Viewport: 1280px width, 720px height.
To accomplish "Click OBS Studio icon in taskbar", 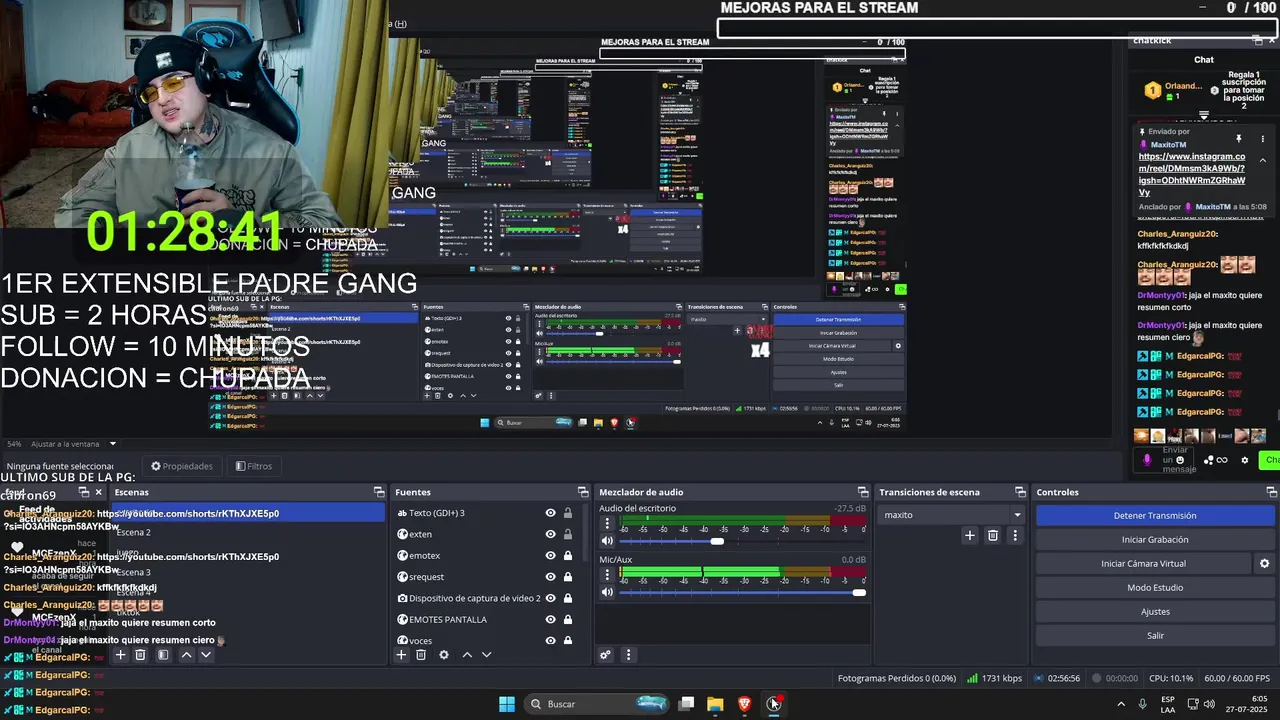I will (x=774, y=704).
